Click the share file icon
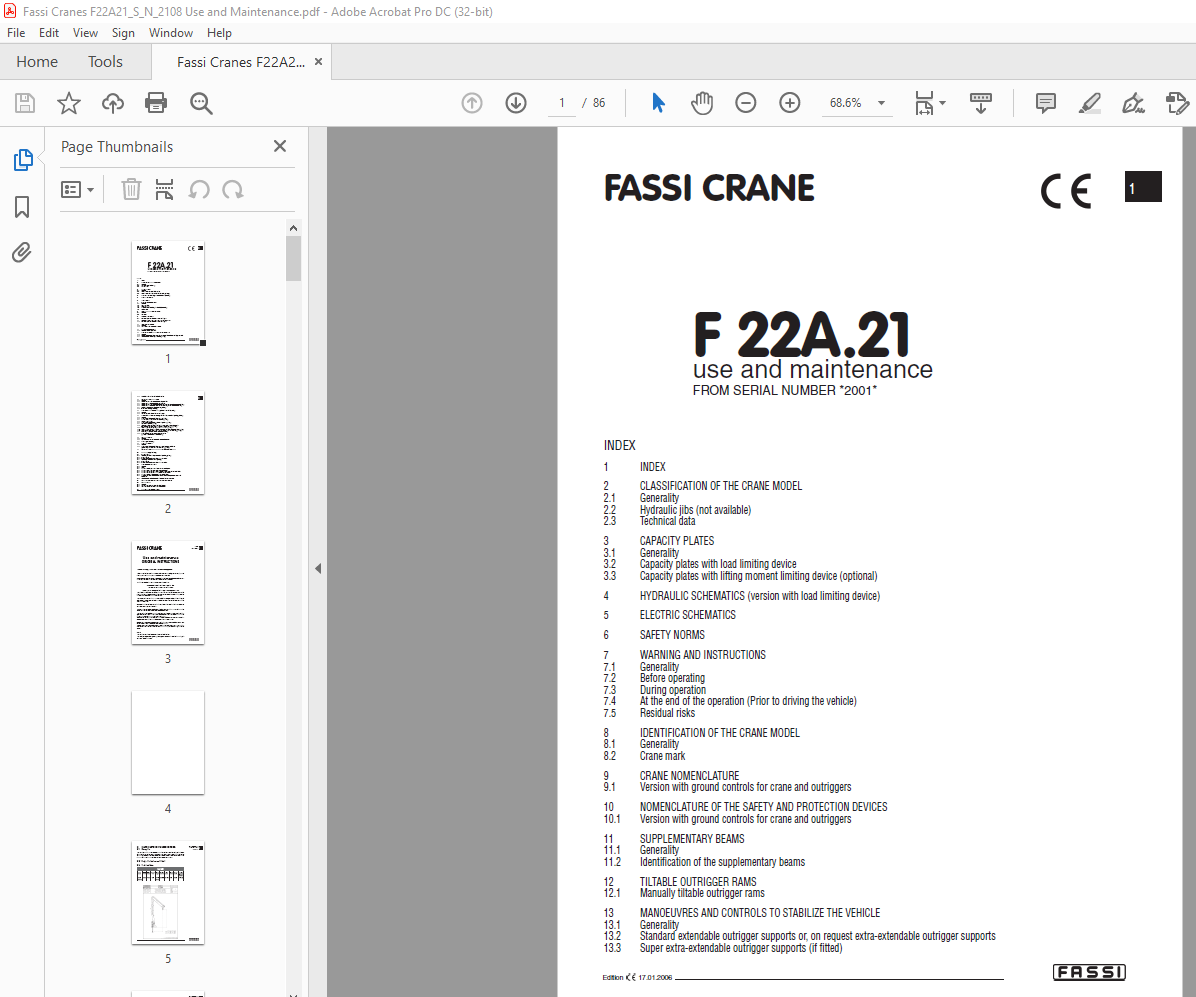 click(x=1177, y=103)
